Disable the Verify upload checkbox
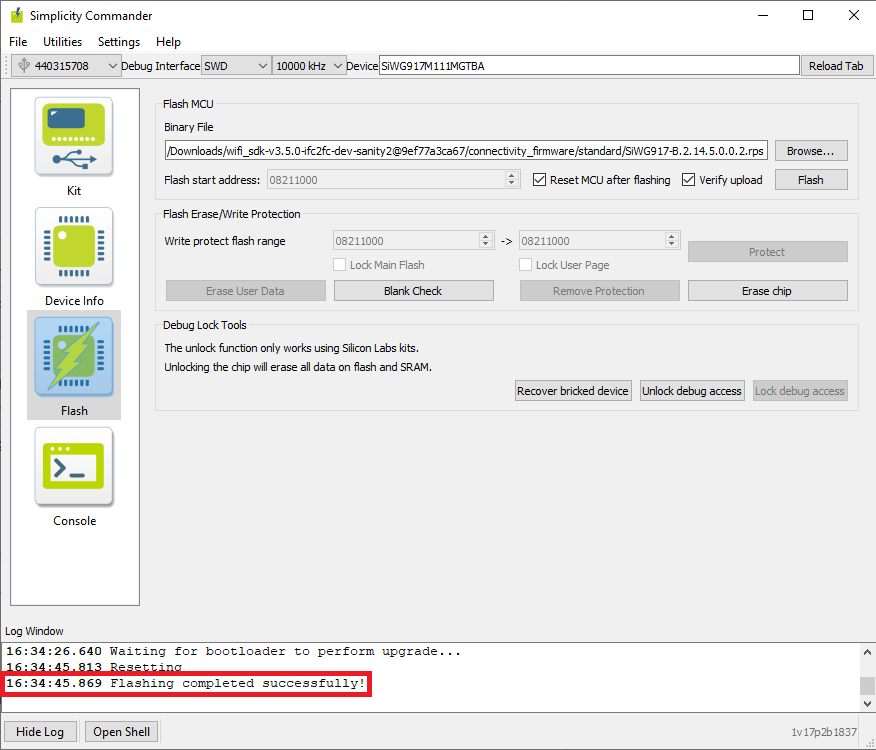876x750 pixels. [689, 180]
